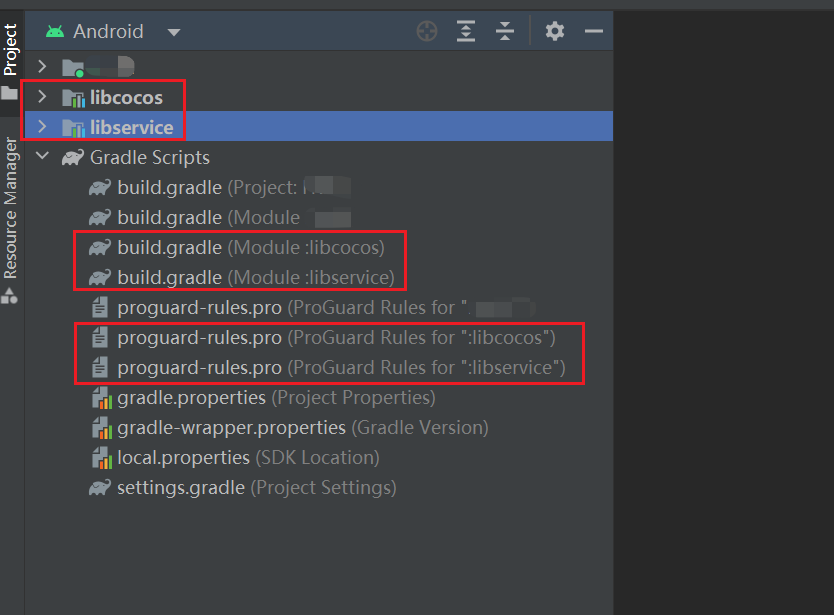The image size is (834, 615).
Task: Select the gradle.properties file
Action: pyautogui.click(x=191, y=397)
